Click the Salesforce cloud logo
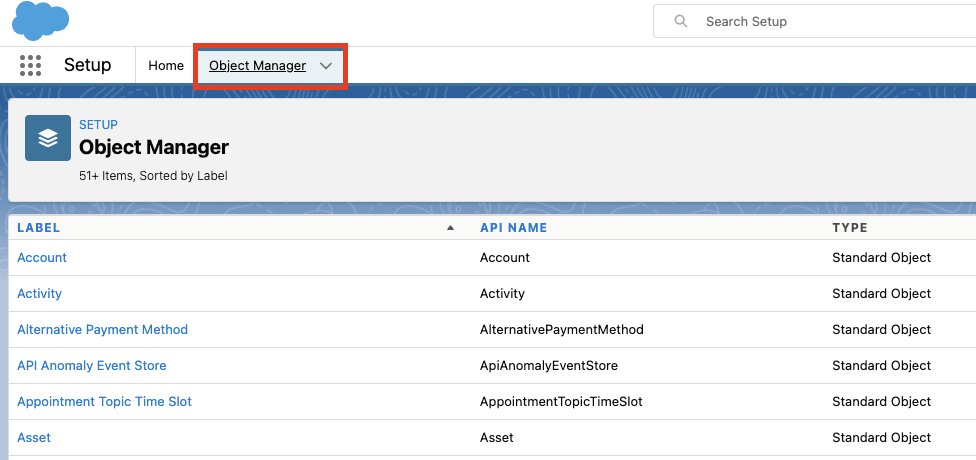The height and width of the screenshot is (460, 976). coord(40,21)
